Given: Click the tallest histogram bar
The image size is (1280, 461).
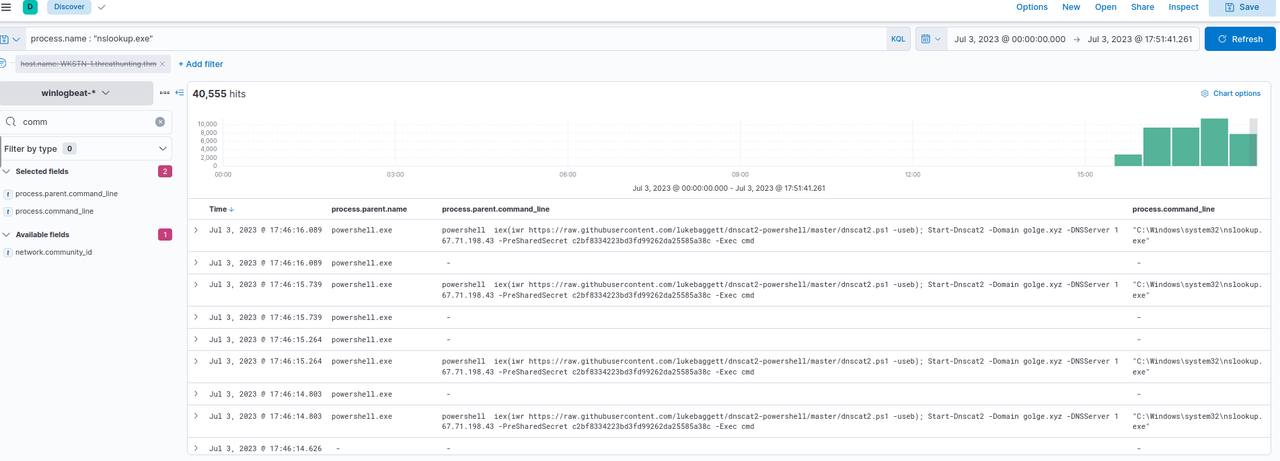Looking at the screenshot, I should tap(1214, 142).
